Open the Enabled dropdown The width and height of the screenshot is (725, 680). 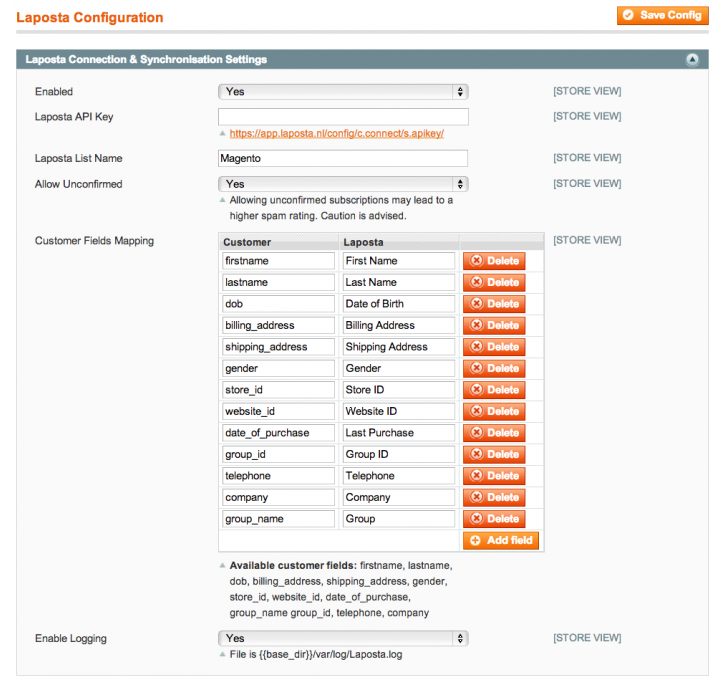pyautogui.click(x=343, y=92)
